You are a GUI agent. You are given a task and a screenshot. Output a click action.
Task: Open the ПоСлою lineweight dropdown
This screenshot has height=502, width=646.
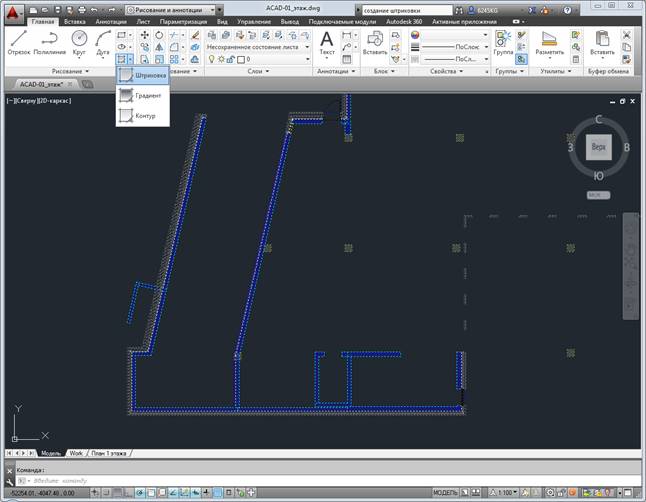pos(455,47)
